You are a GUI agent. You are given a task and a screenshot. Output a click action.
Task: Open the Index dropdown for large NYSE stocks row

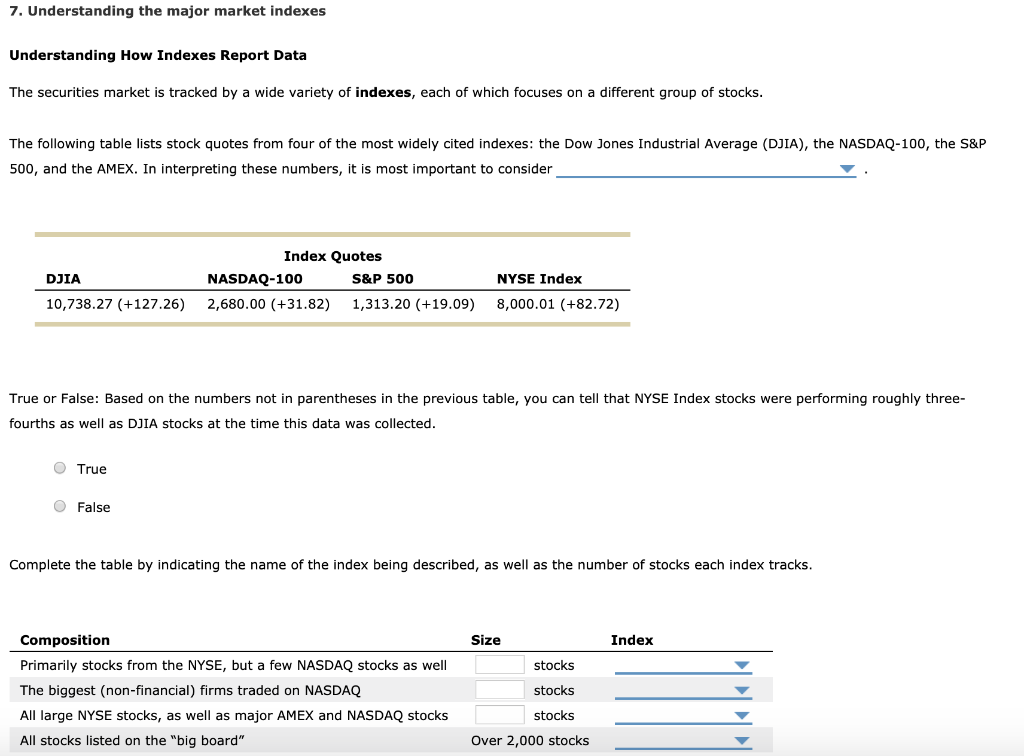click(740, 714)
